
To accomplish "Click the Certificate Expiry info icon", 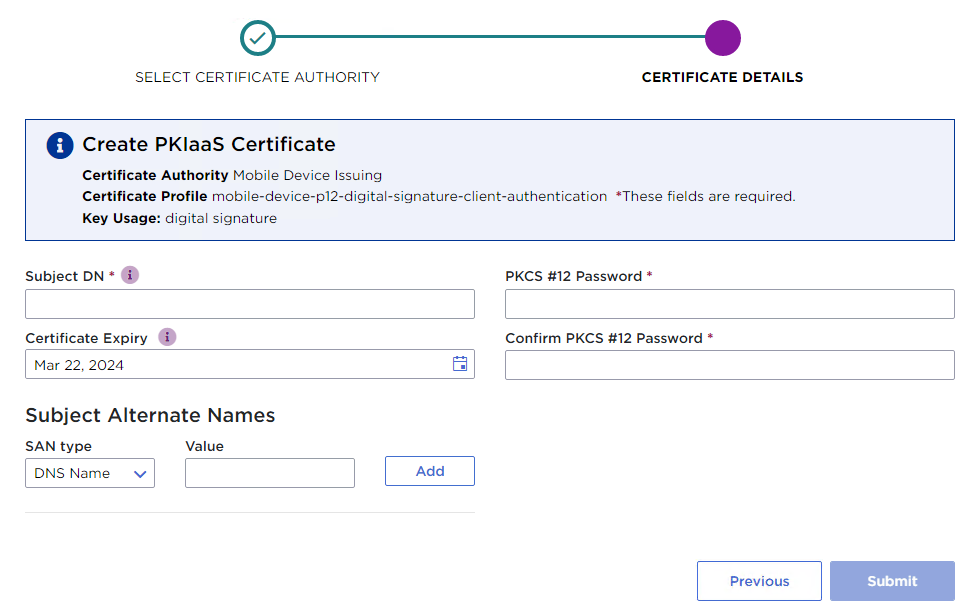I will (167, 337).
